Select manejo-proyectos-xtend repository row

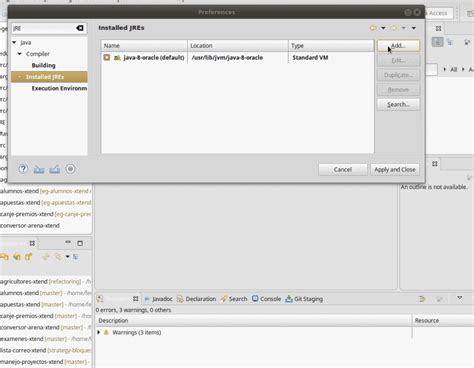click(45, 362)
